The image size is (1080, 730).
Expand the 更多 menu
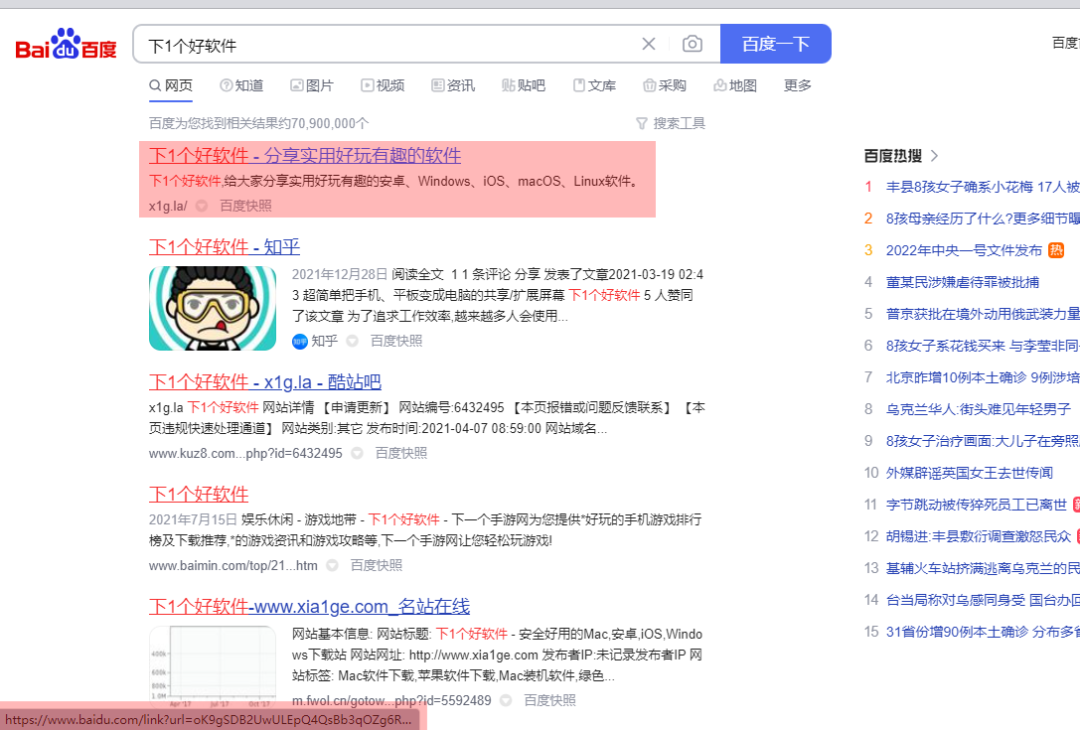coord(798,85)
